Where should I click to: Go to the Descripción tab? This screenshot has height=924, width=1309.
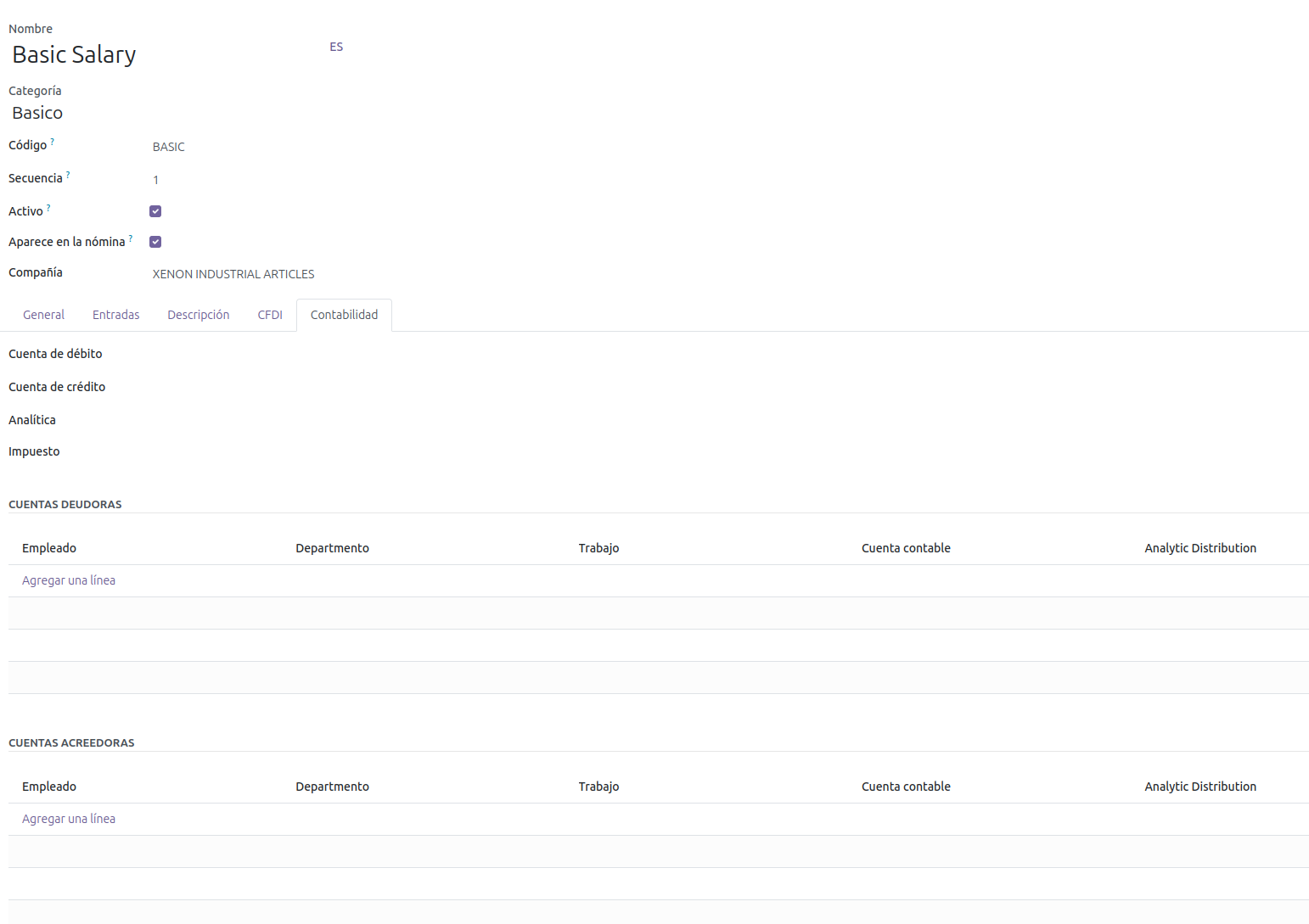coord(198,315)
